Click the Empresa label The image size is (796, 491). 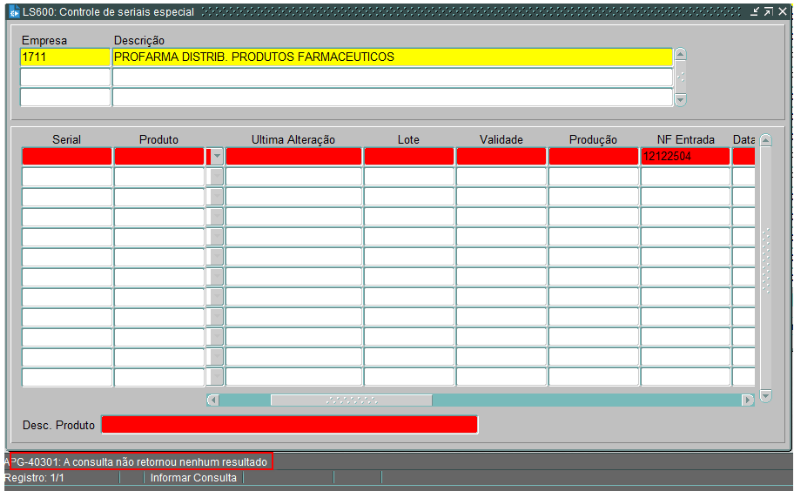[x=44, y=40]
